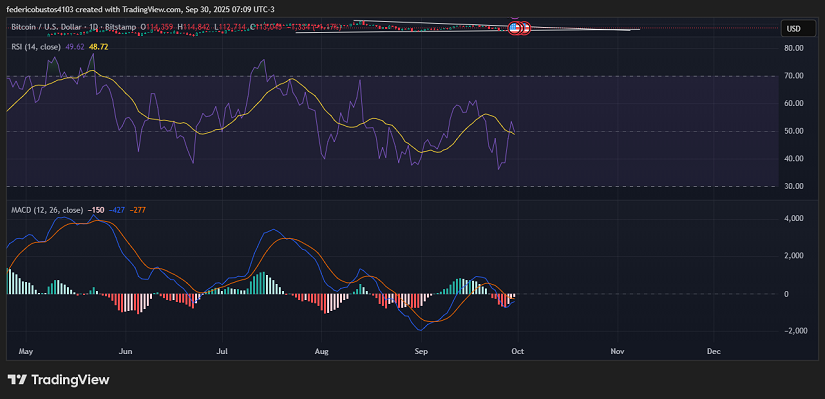This screenshot has width=825, height=399.
Task: Click the Jun label on time axis
Action: click(x=125, y=351)
